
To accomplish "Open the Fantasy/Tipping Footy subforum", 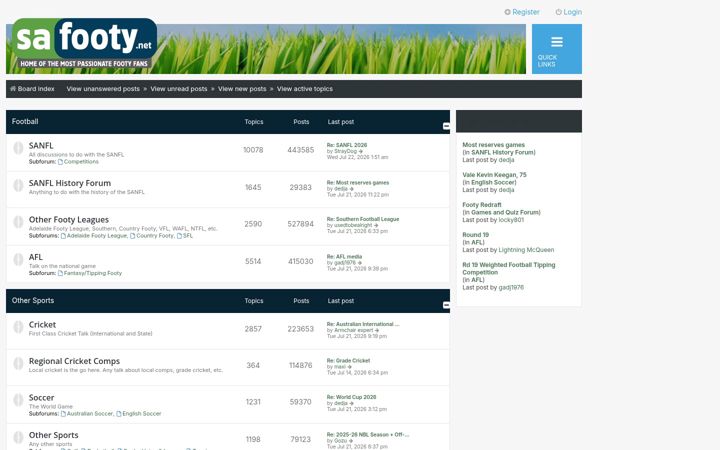I will tap(90, 273).
